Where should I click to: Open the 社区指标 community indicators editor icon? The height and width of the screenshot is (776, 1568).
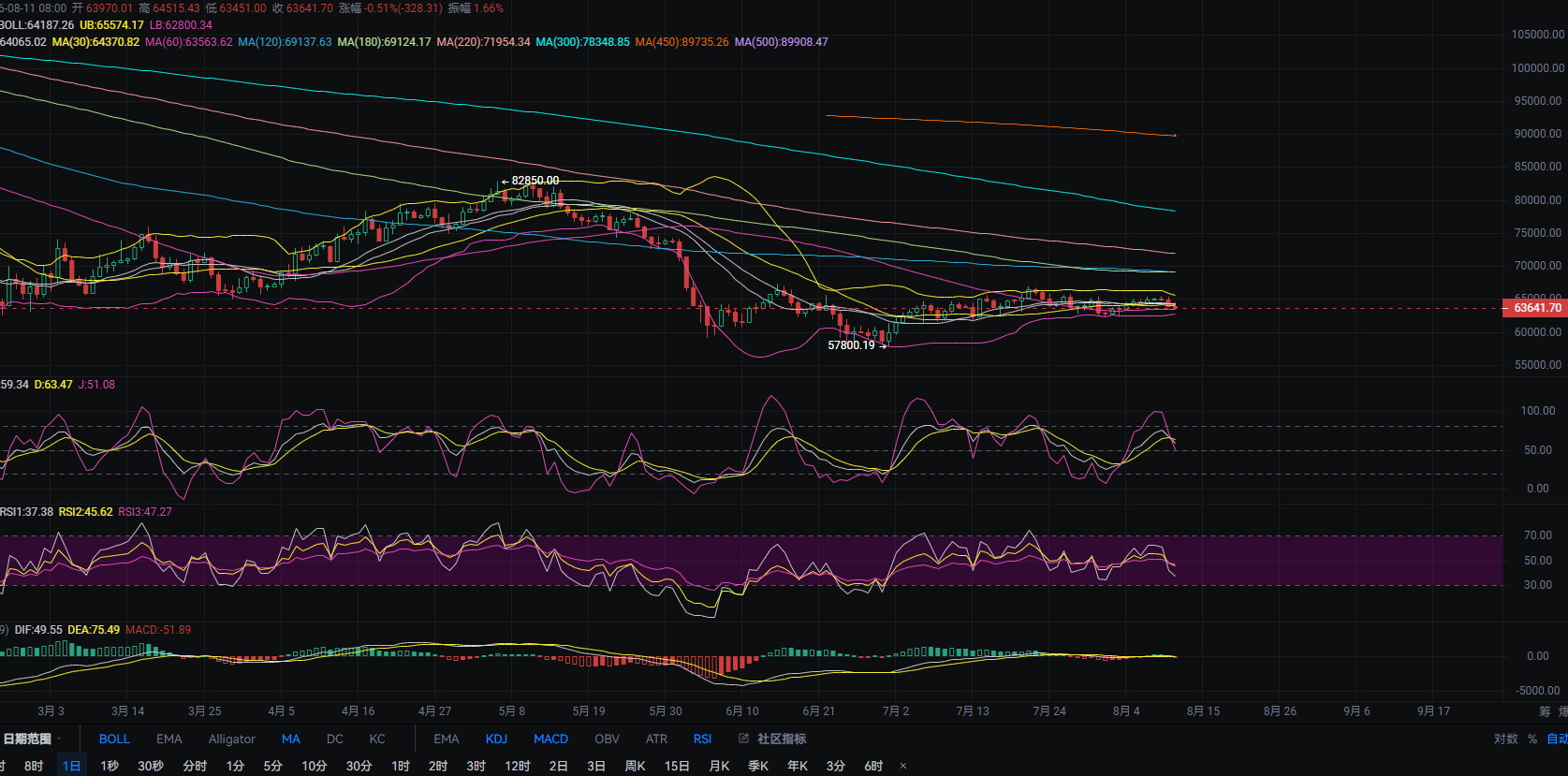point(744,739)
